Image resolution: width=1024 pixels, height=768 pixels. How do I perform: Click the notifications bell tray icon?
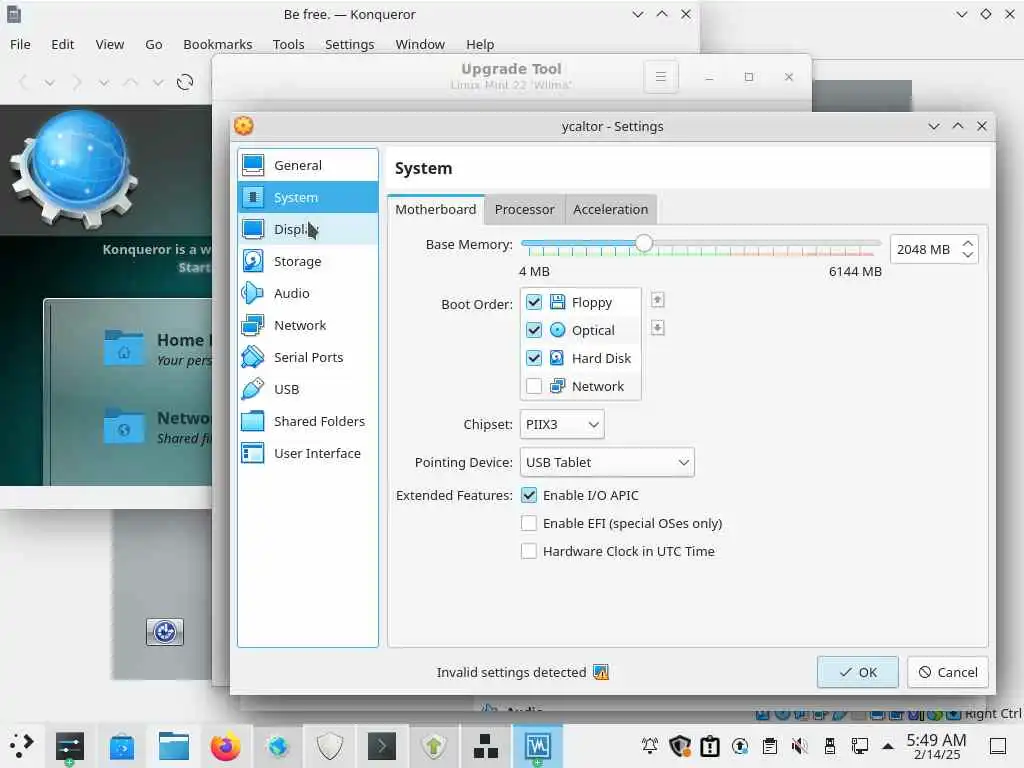pos(650,746)
